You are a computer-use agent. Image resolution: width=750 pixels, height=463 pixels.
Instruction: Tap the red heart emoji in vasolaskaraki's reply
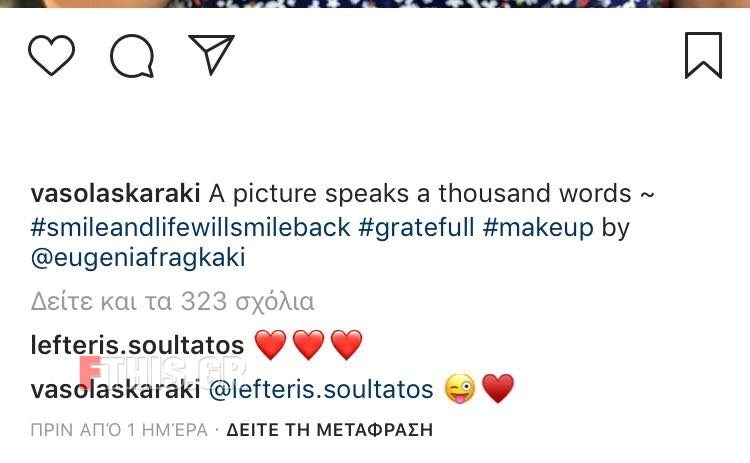point(498,389)
